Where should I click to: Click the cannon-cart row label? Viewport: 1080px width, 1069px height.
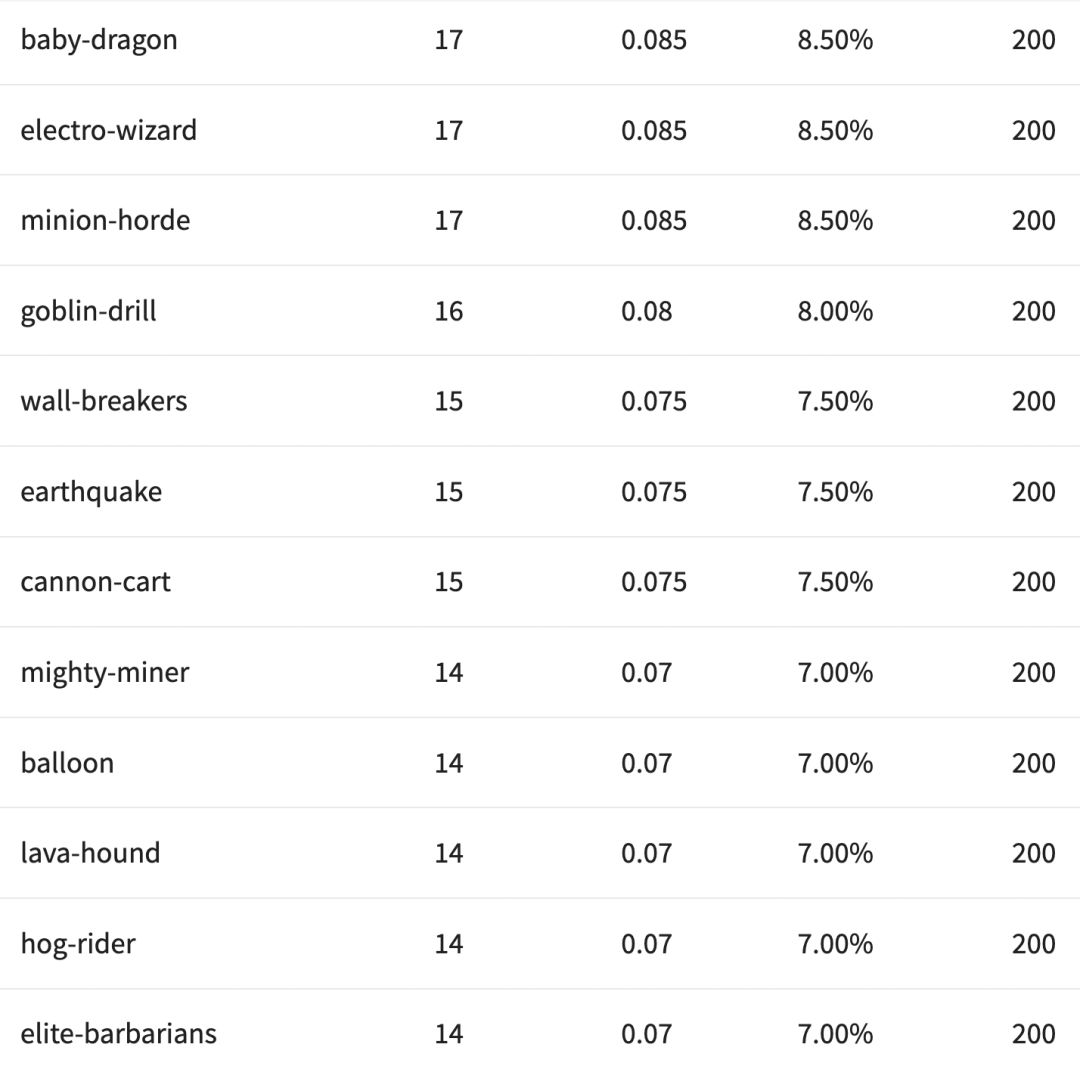[95, 582]
